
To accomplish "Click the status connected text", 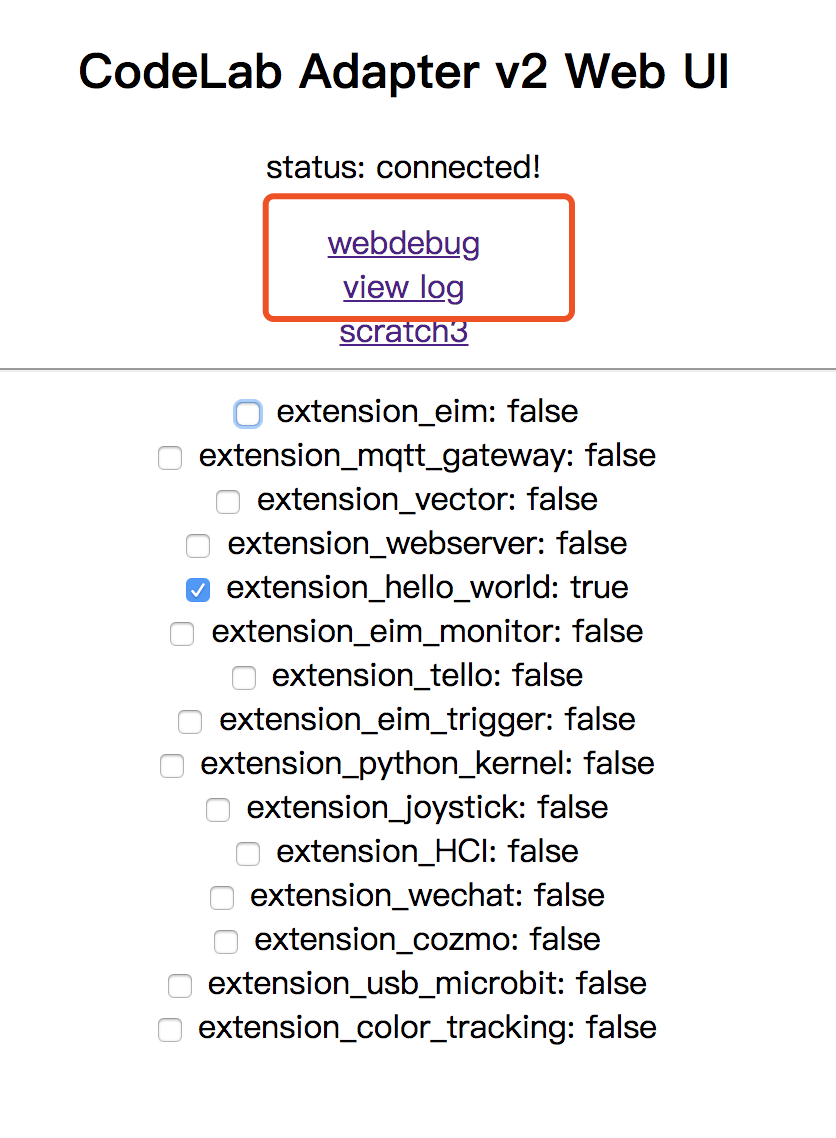I will (x=403, y=167).
